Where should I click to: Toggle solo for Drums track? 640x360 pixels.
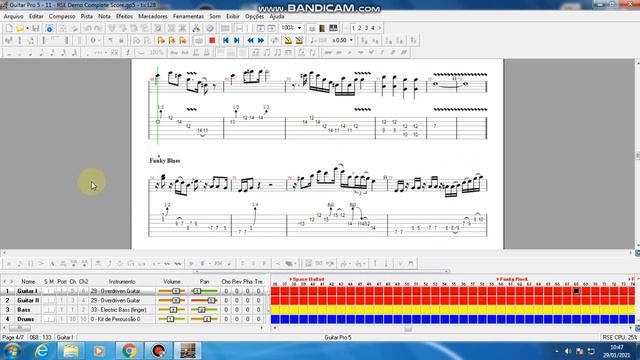pos(46,319)
